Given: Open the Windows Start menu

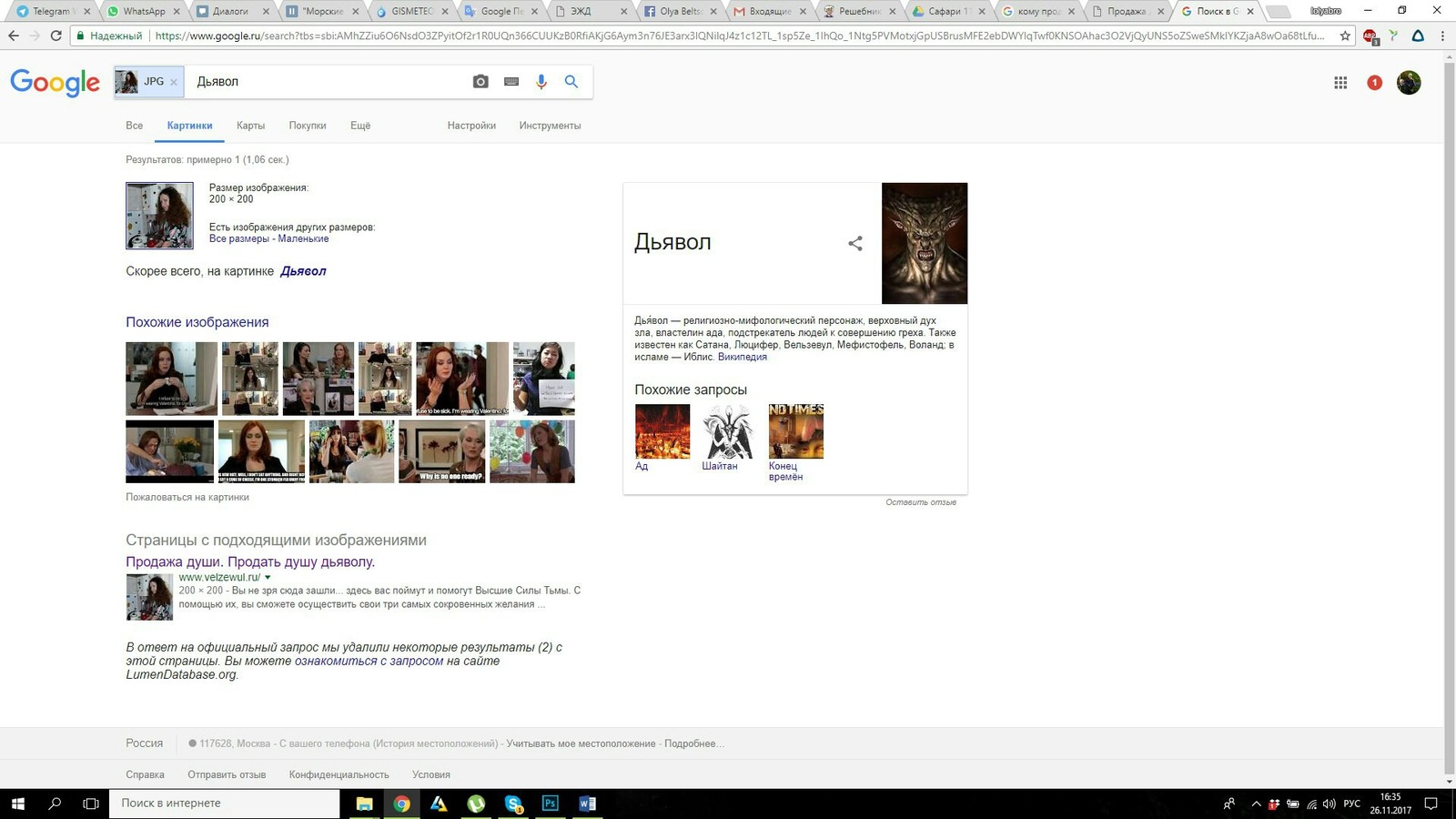Looking at the screenshot, I should 17,804.
